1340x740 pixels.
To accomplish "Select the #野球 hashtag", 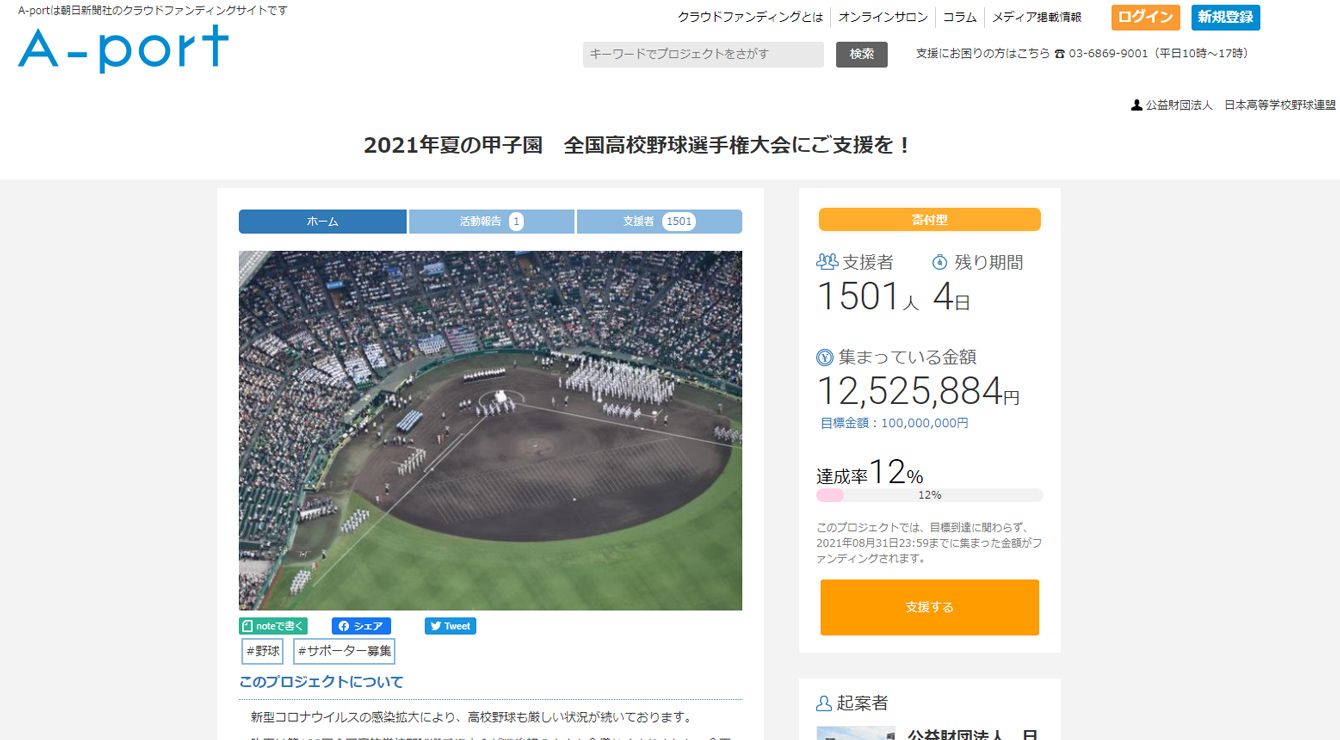I will point(263,651).
